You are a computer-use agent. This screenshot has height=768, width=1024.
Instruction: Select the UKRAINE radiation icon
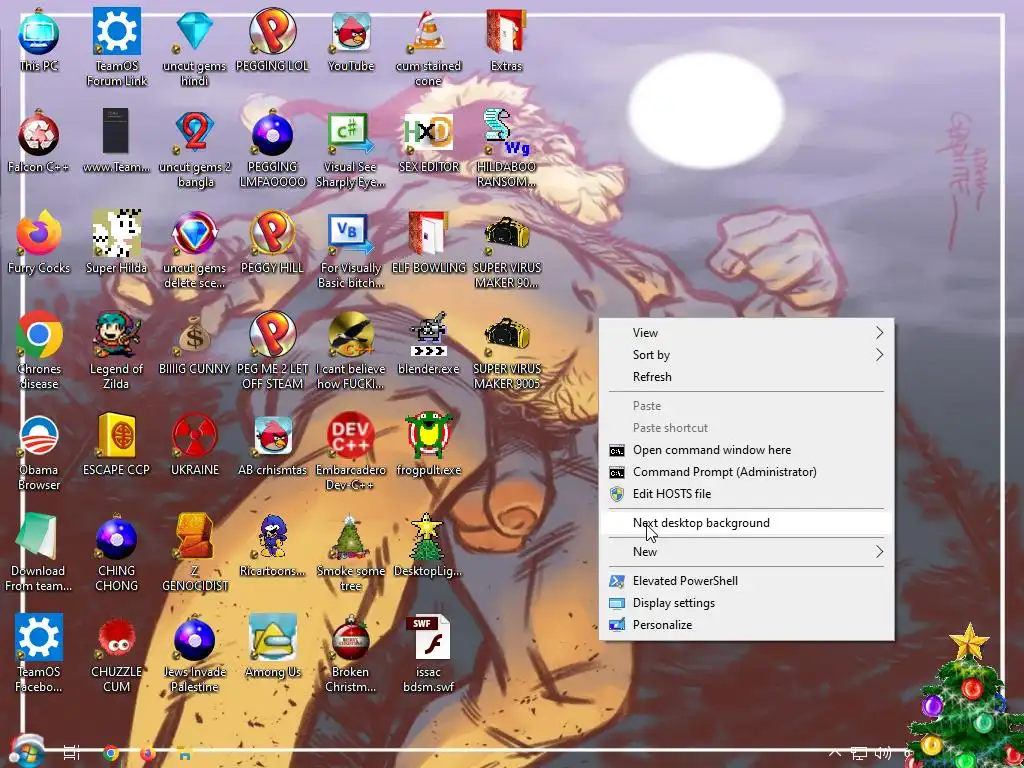(x=195, y=445)
